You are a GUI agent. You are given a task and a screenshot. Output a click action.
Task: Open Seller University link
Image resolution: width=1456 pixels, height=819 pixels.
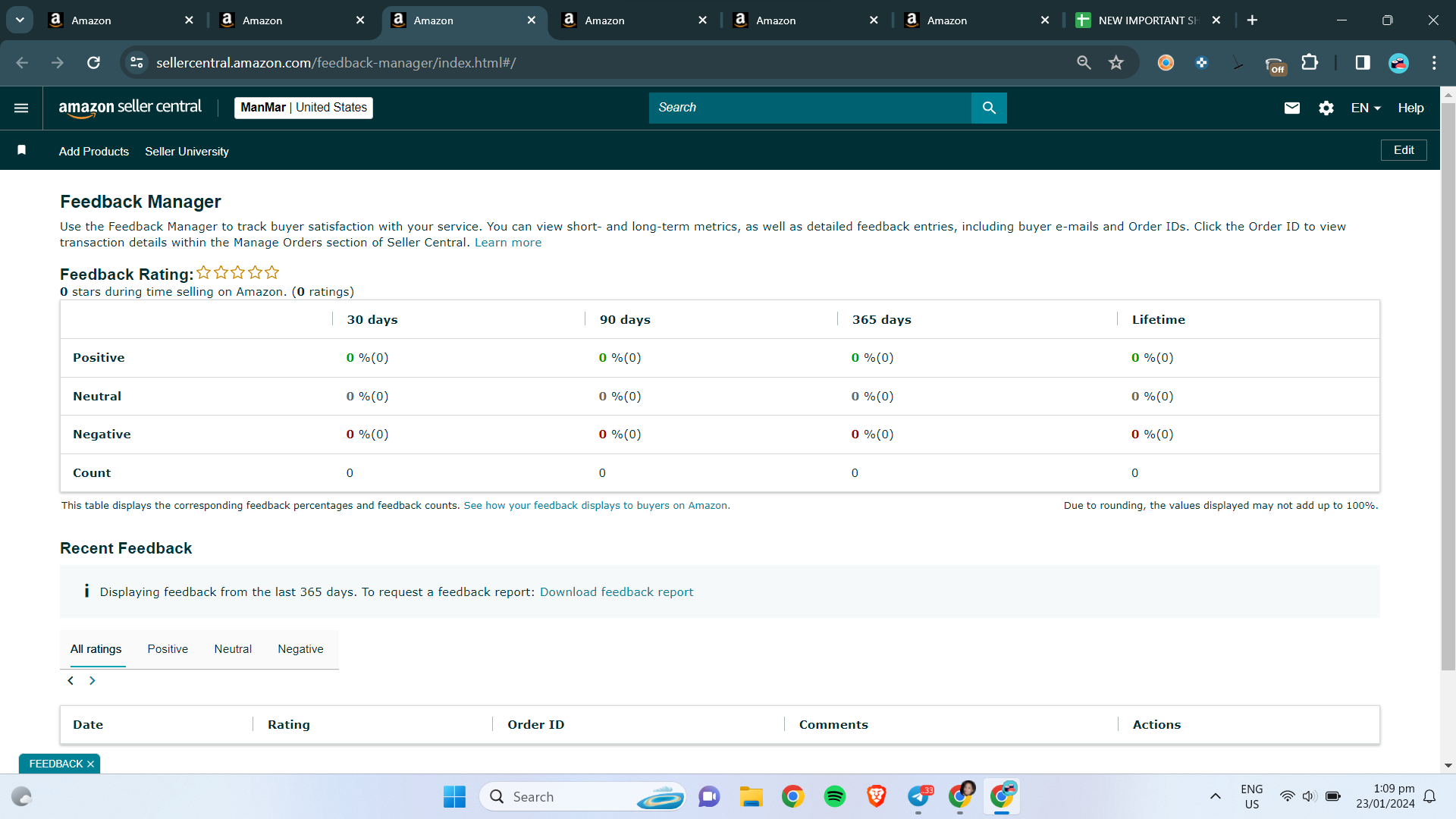click(x=187, y=152)
